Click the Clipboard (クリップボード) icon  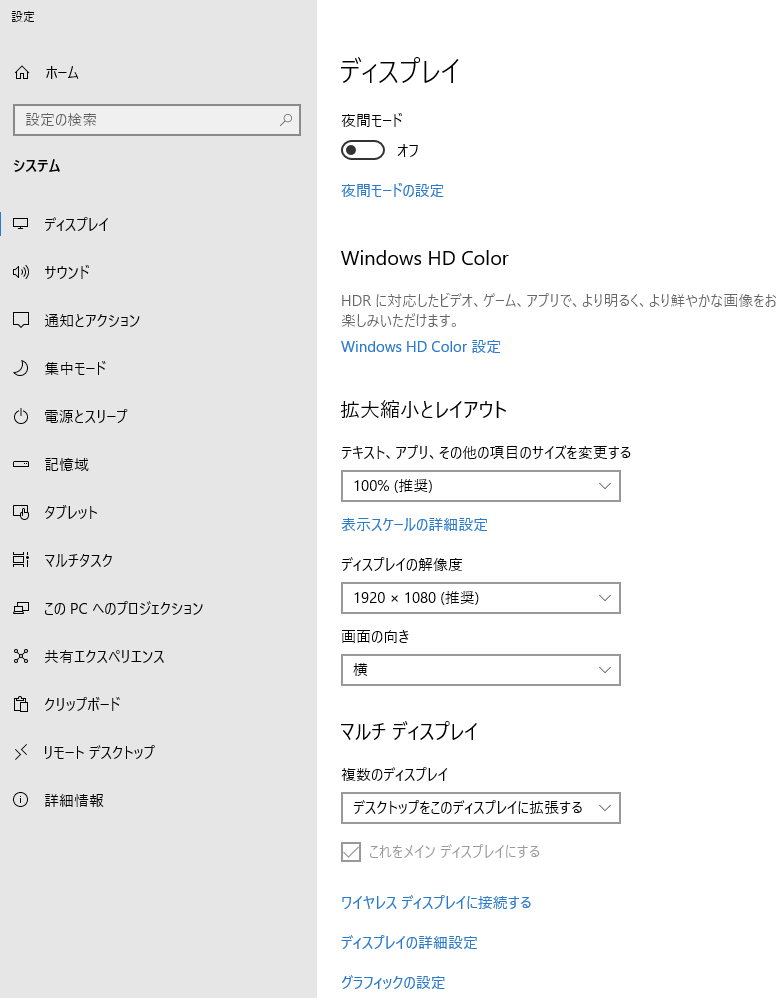21,704
